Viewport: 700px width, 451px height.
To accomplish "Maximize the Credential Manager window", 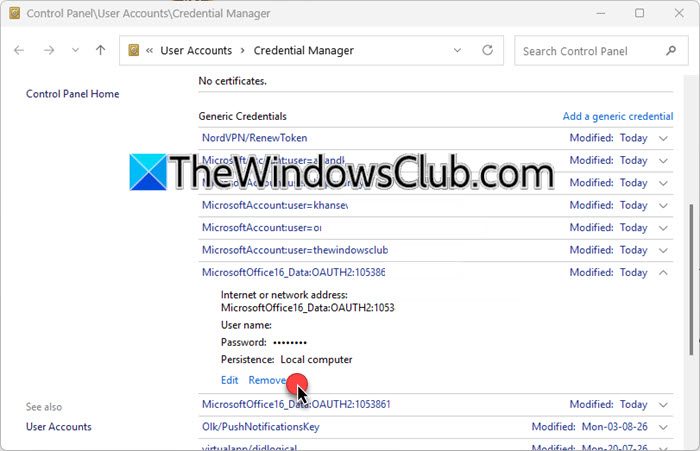I will coord(639,13).
